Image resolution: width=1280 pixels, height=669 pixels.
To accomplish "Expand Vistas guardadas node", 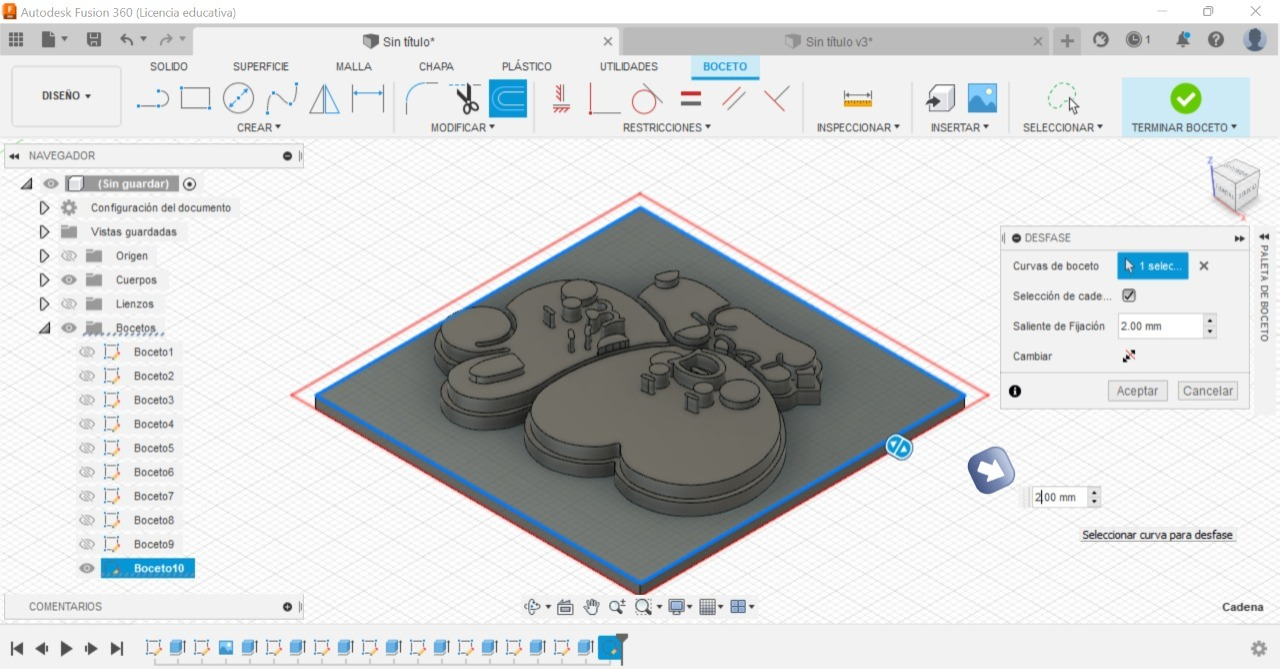I will coord(44,232).
